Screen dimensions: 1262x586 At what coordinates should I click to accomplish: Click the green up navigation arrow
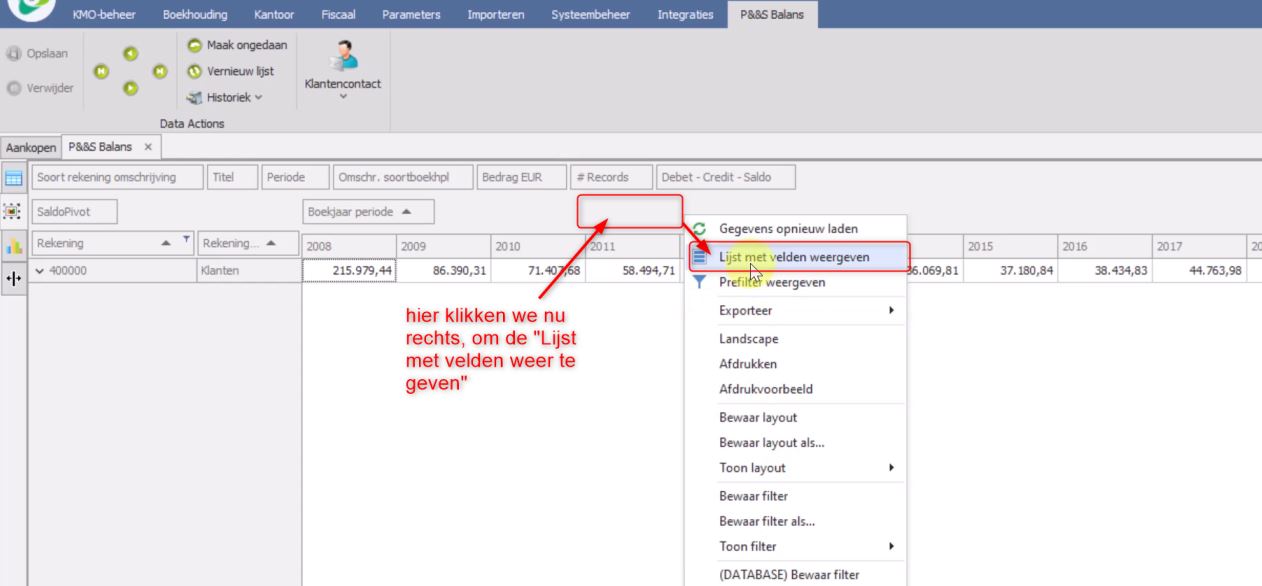(130, 54)
